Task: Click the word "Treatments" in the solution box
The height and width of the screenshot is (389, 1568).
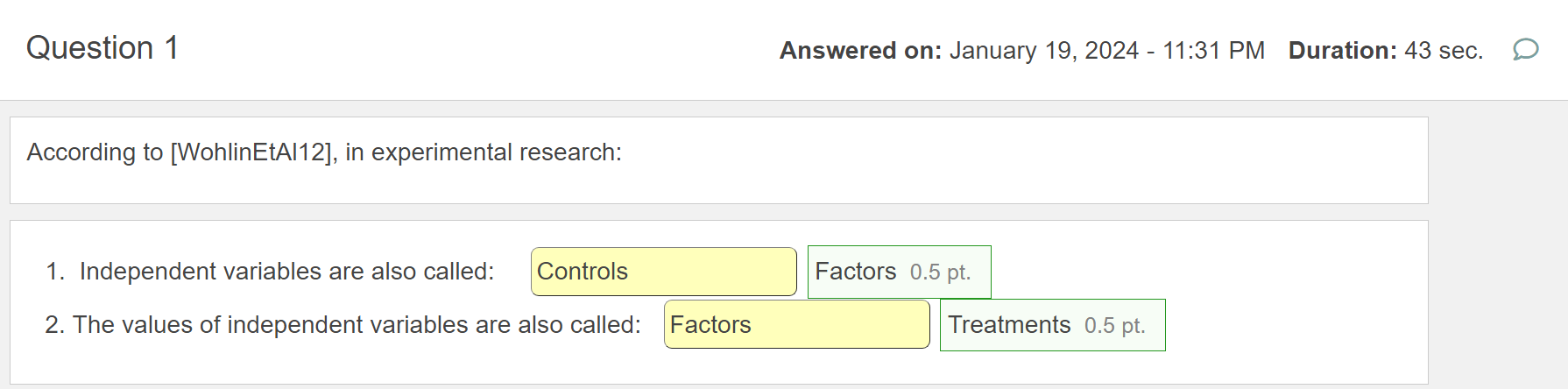Action: [x=1009, y=325]
